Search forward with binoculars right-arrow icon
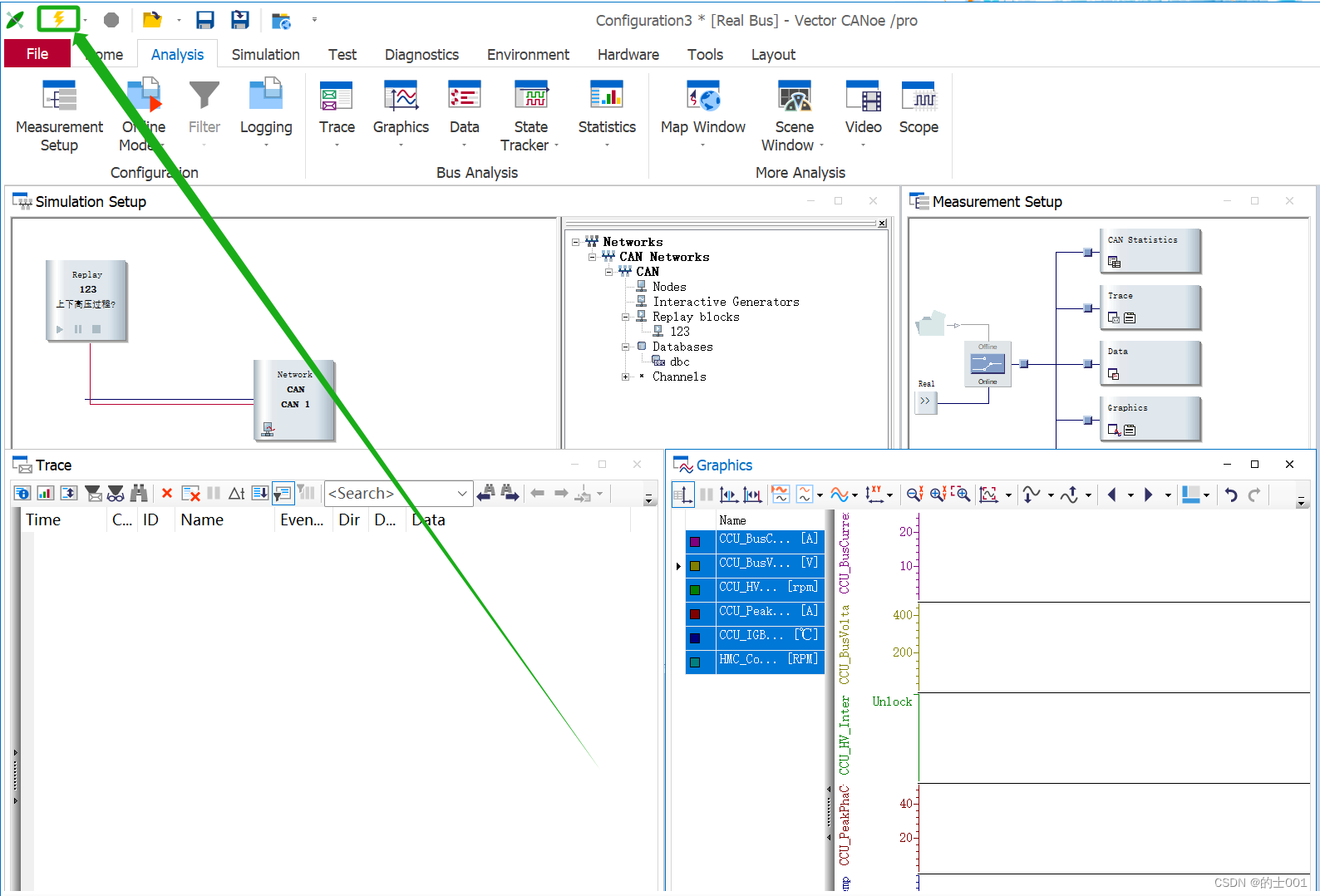The image size is (1320, 896). click(510, 493)
